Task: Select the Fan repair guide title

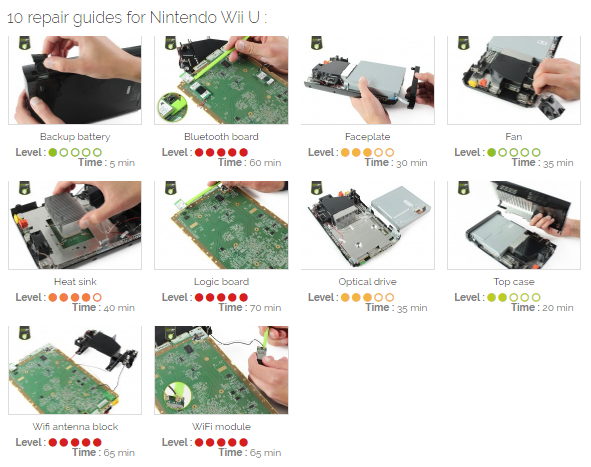Action: click(514, 136)
